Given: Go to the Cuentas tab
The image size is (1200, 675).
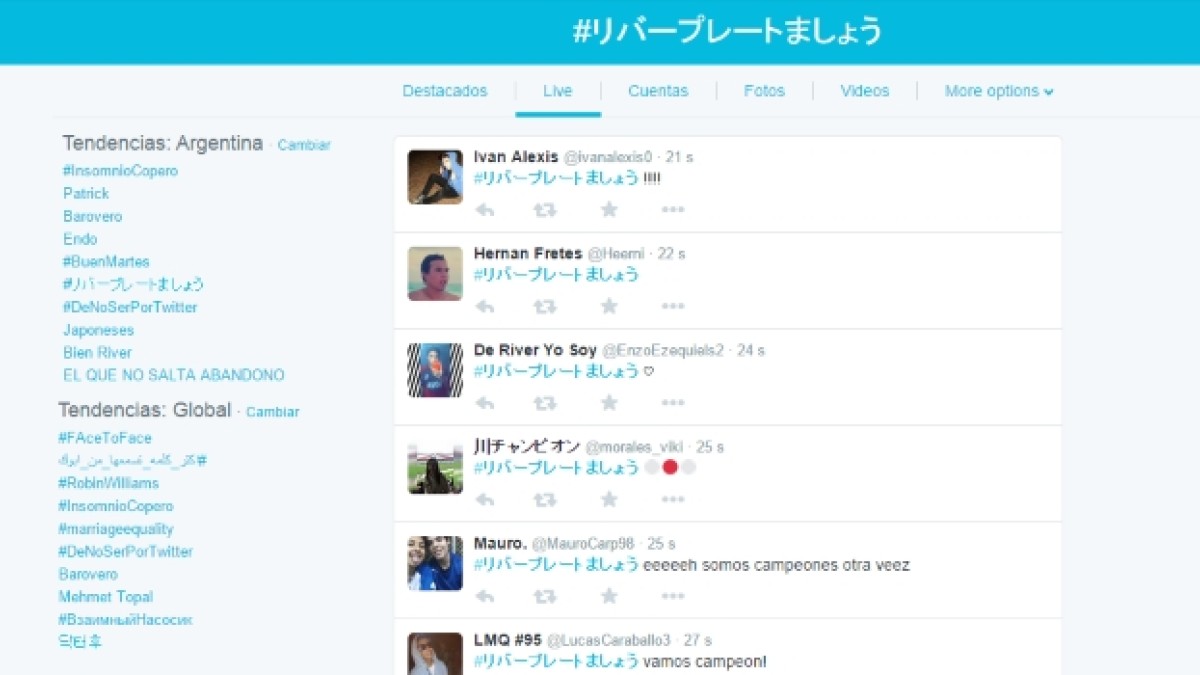Looking at the screenshot, I should click(658, 91).
